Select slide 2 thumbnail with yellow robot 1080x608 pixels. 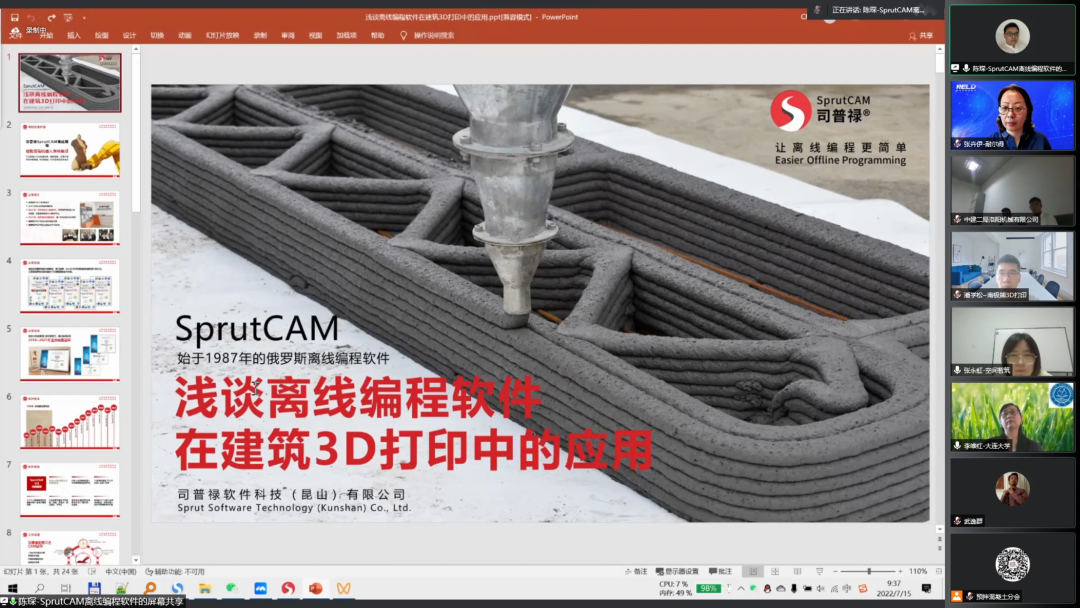70,149
